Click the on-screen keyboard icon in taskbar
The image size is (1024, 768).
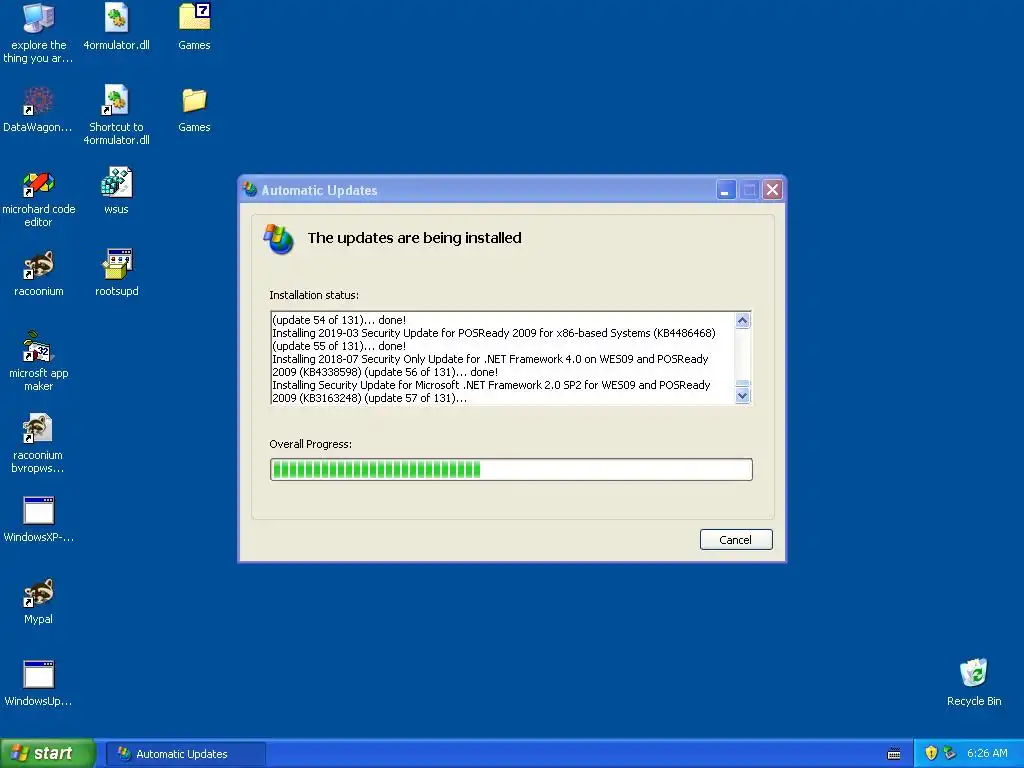[x=894, y=754]
